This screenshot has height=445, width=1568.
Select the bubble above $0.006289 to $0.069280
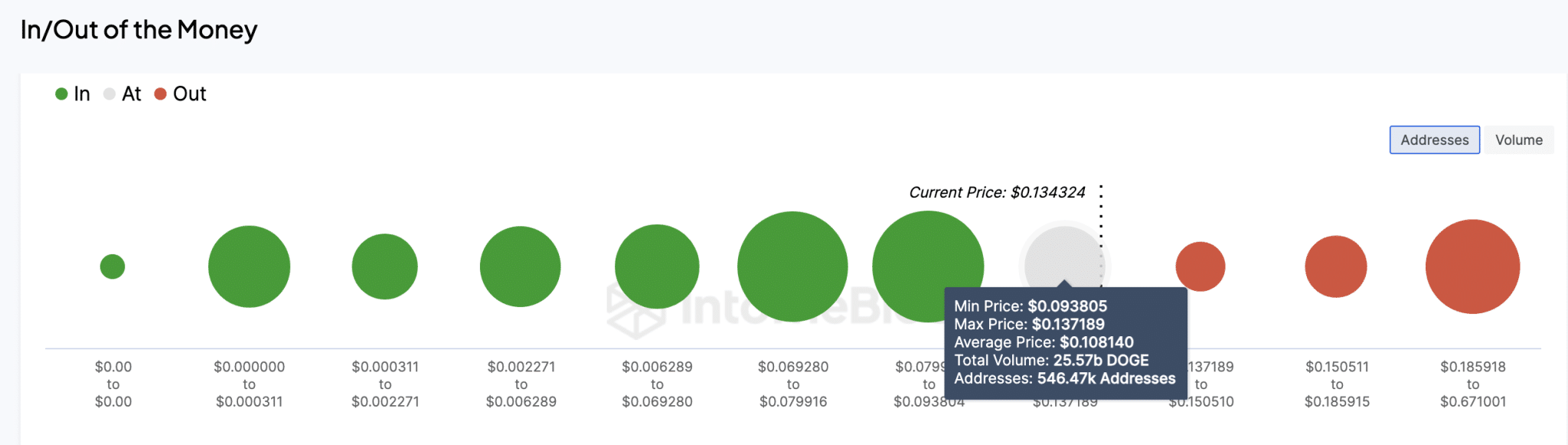[657, 267]
